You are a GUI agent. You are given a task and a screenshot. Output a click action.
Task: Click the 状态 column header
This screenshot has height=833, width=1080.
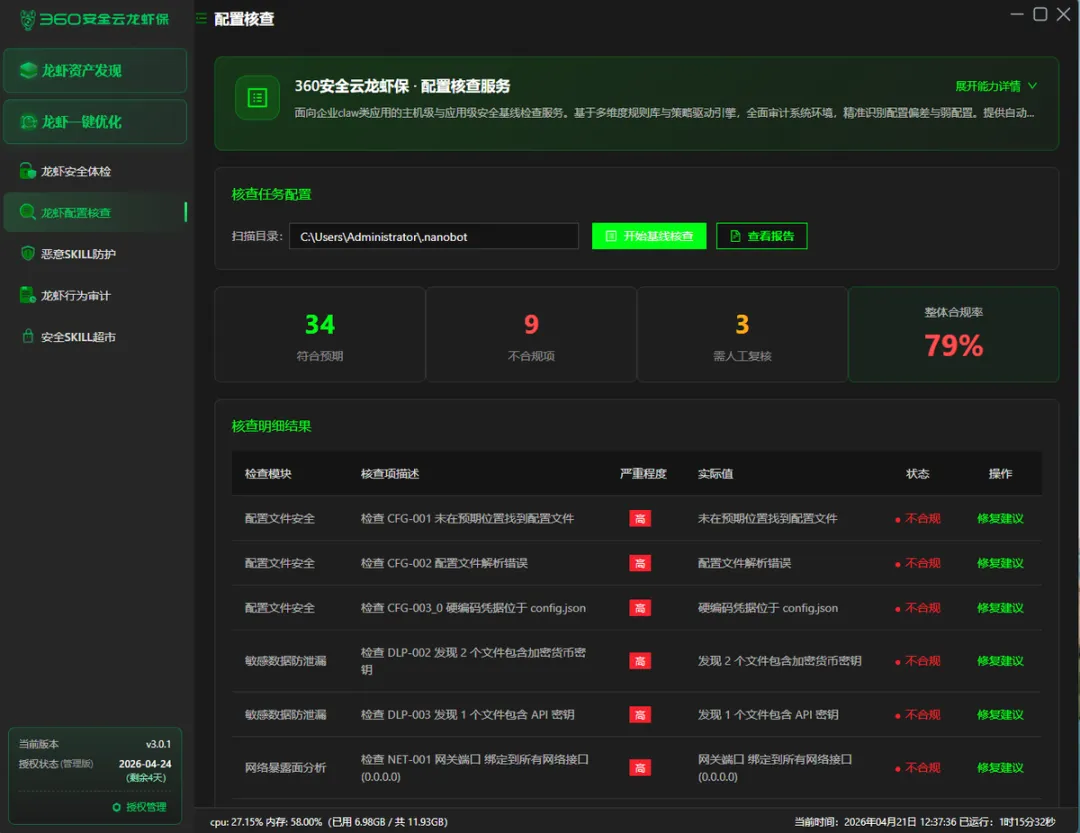(917, 473)
